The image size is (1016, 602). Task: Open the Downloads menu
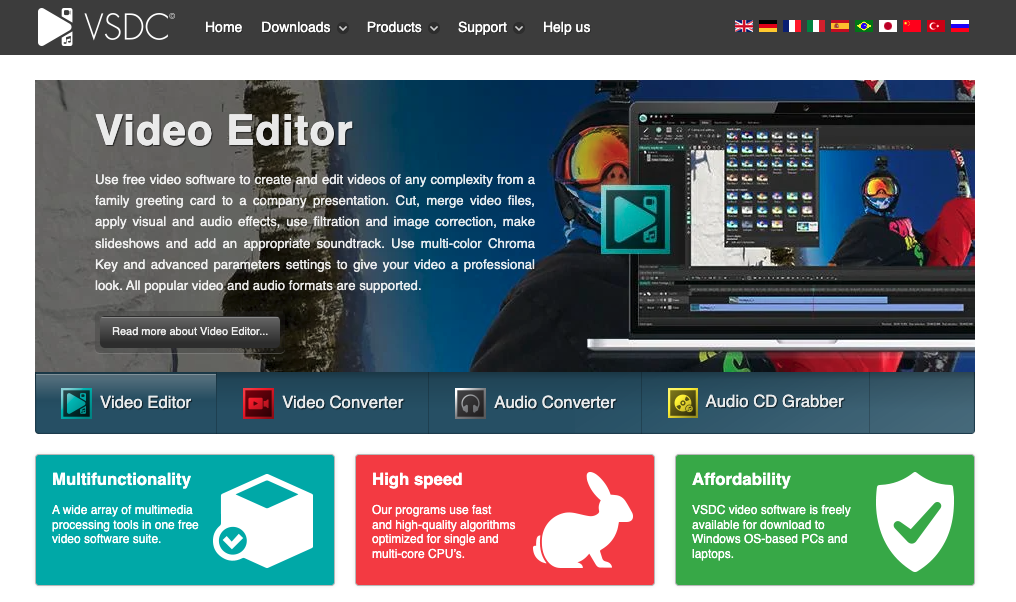tap(295, 27)
